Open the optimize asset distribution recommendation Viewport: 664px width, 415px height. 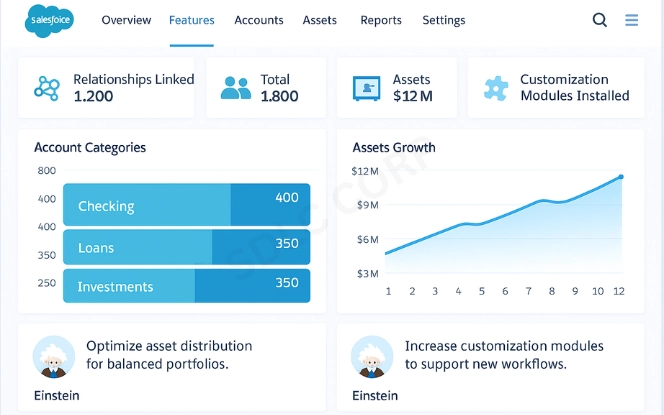tap(169, 355)
